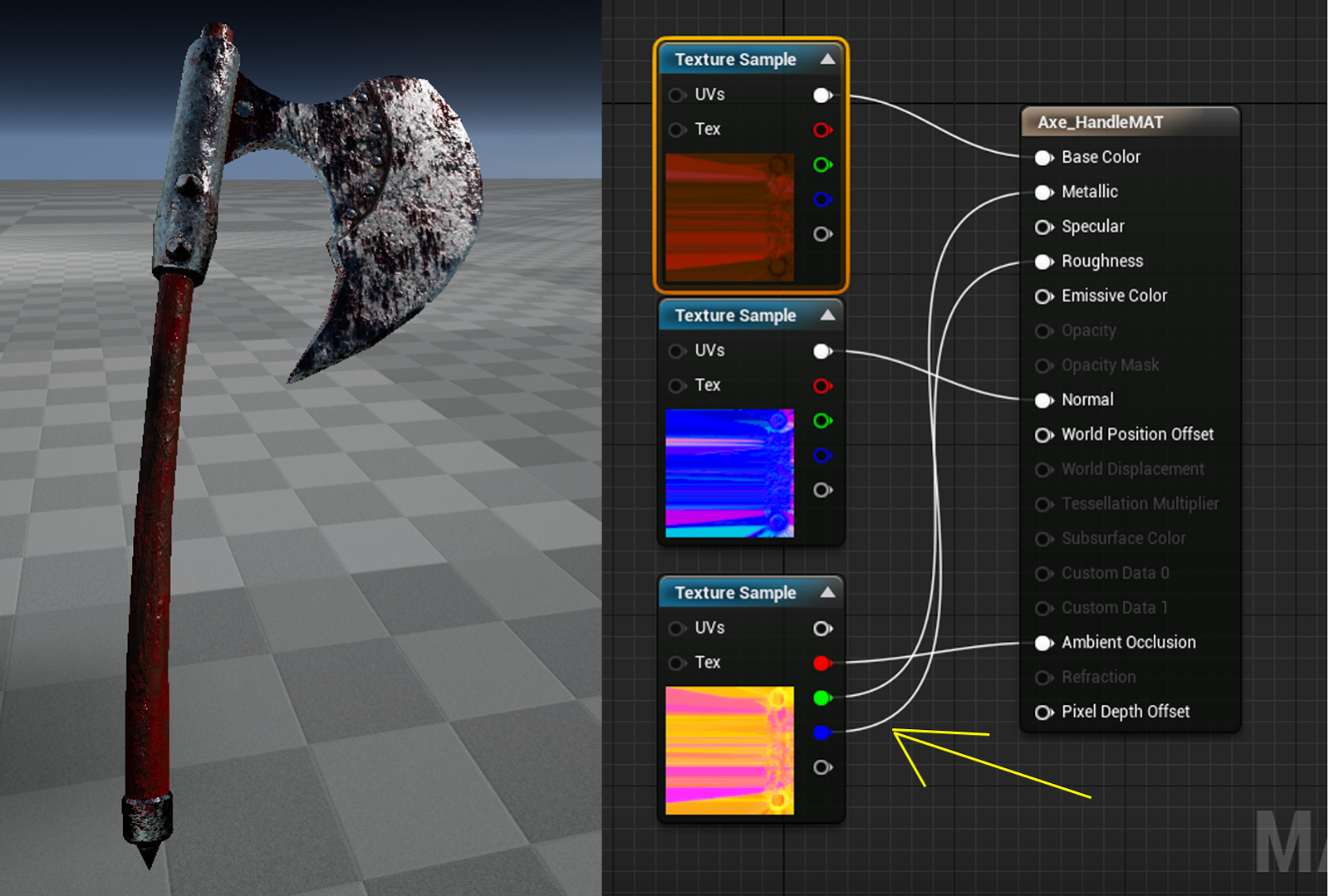This screenshot has height=896, width=1329.
Task: Select the blue normal map texture thumbnail
Action: 729,473
